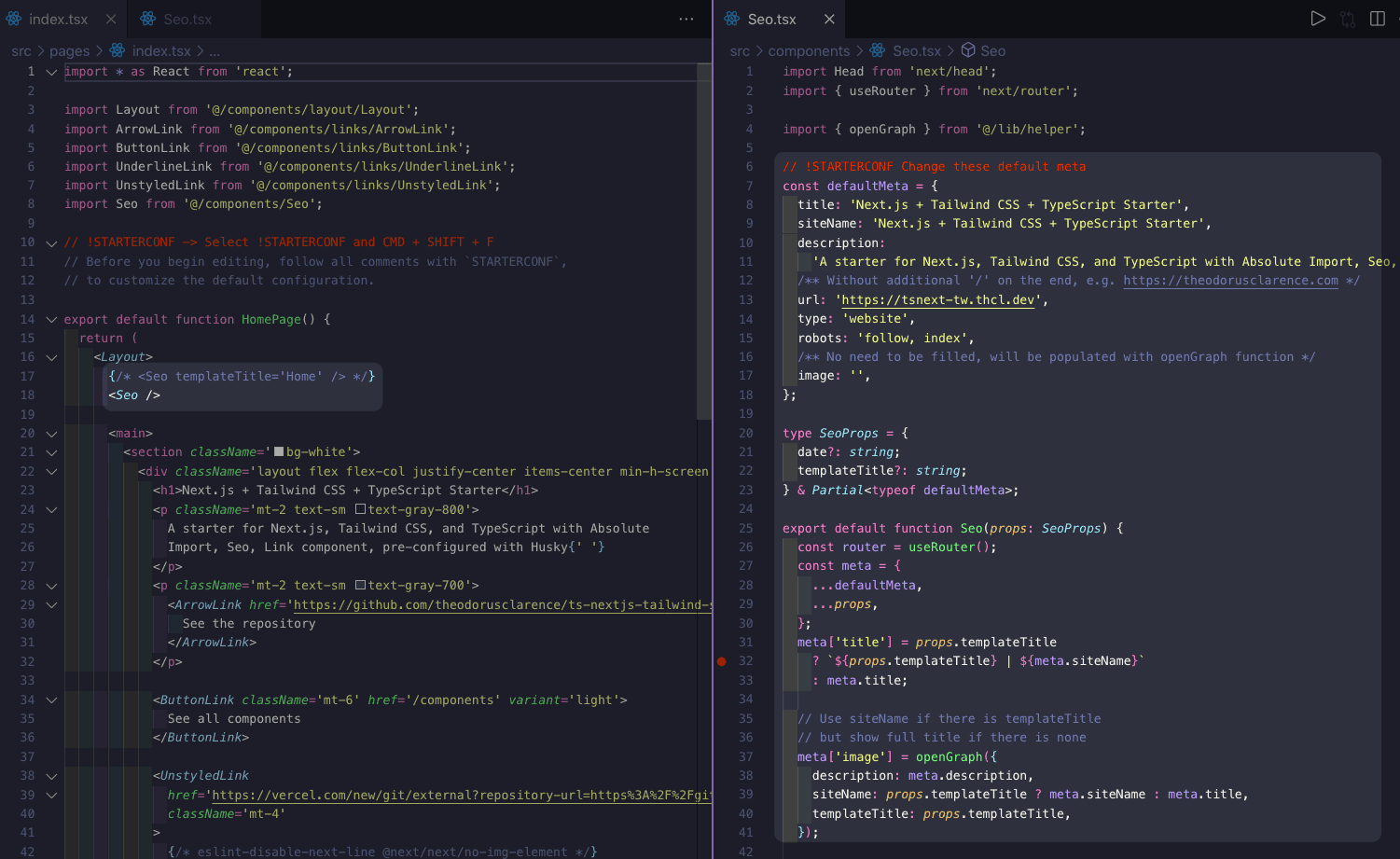Image resolution: width=1400 pixels, height=859 pixels.
Task: Open the github.com repository href link
Action: click(503, 605)
